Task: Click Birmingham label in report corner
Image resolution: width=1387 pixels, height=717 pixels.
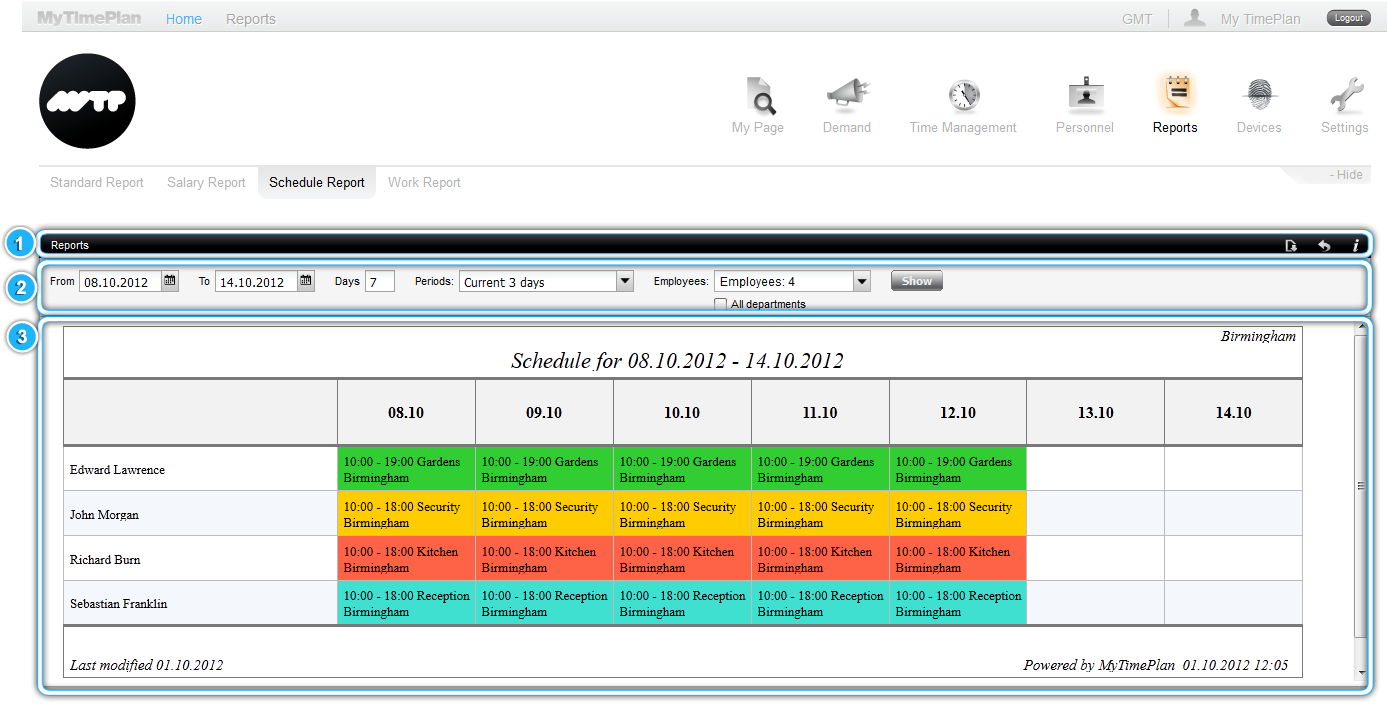Action: (x=1258, y=336)
